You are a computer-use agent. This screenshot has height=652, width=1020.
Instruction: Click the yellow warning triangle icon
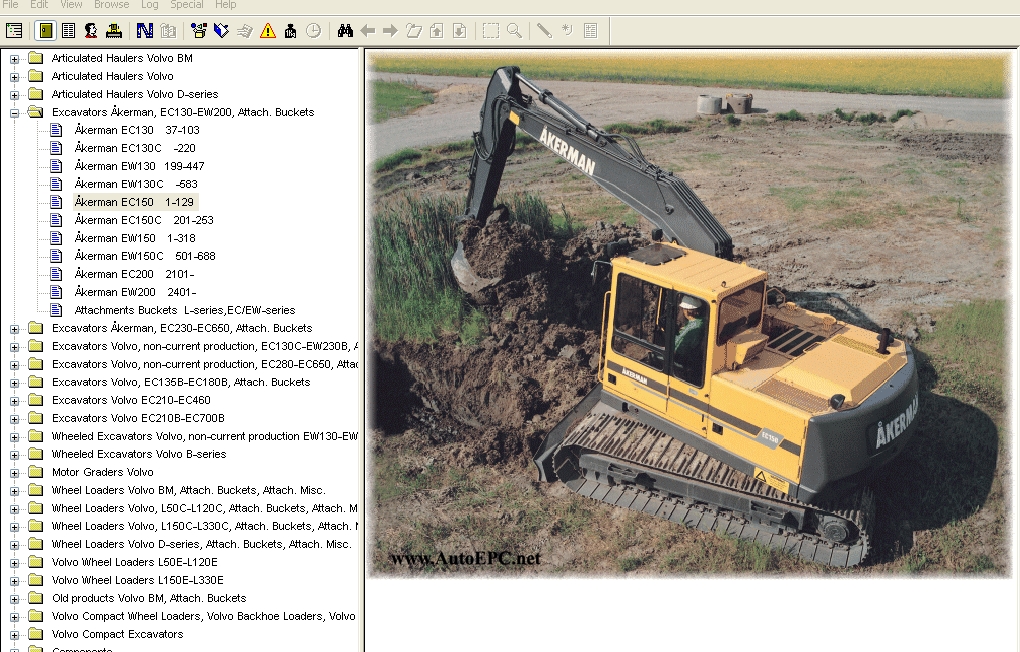(267, 31)
